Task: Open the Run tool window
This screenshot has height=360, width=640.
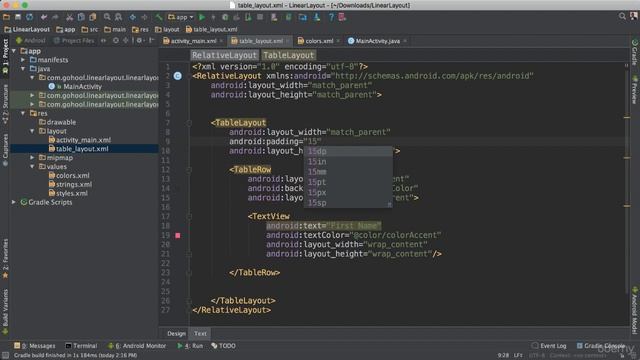Action: click(190, 346)
